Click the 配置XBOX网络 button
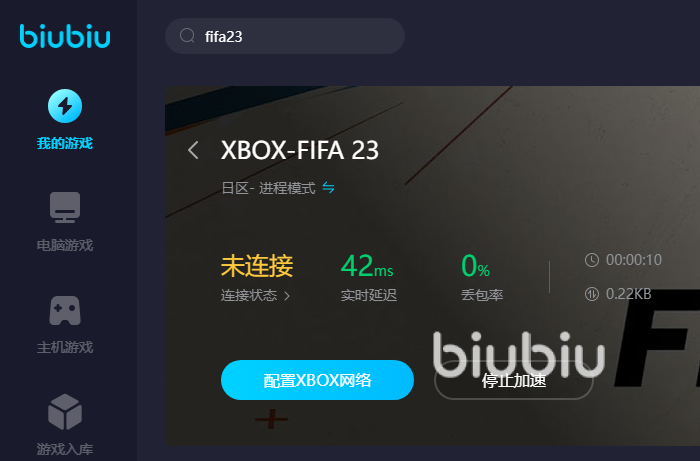The image size is (700, 461). [x=317, y=380]
